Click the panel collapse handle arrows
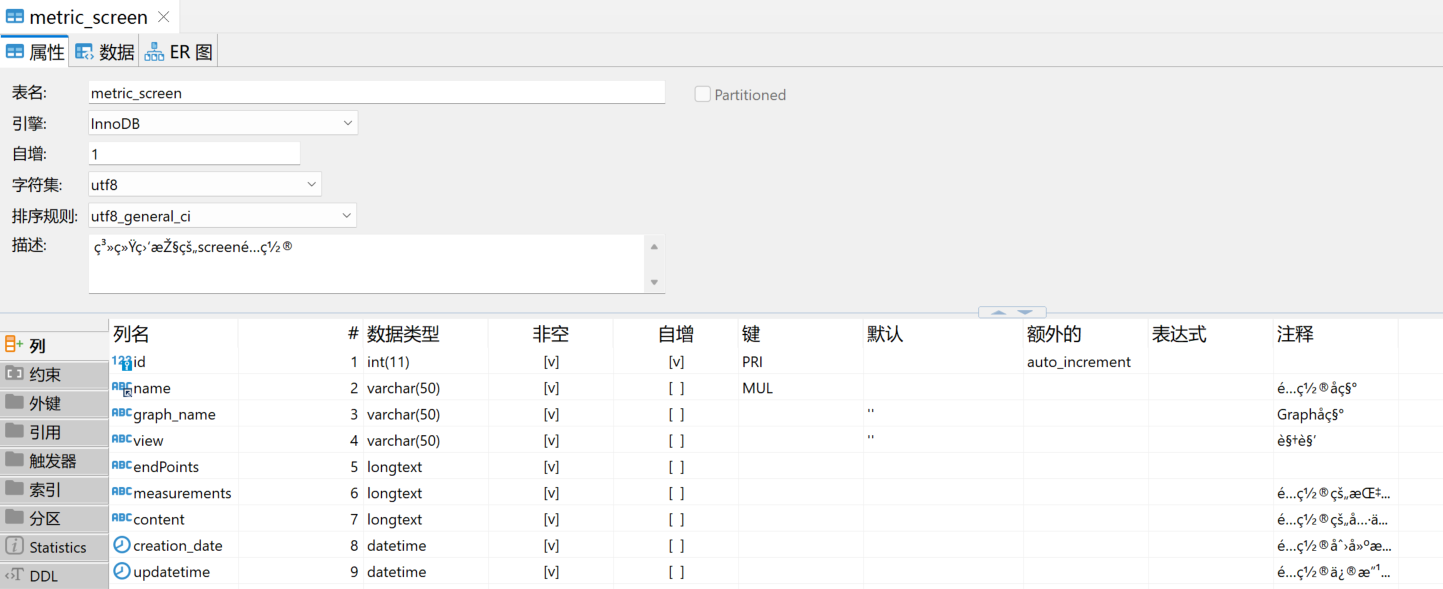This screenshot has height=589, width=1443. point(1012,312)
